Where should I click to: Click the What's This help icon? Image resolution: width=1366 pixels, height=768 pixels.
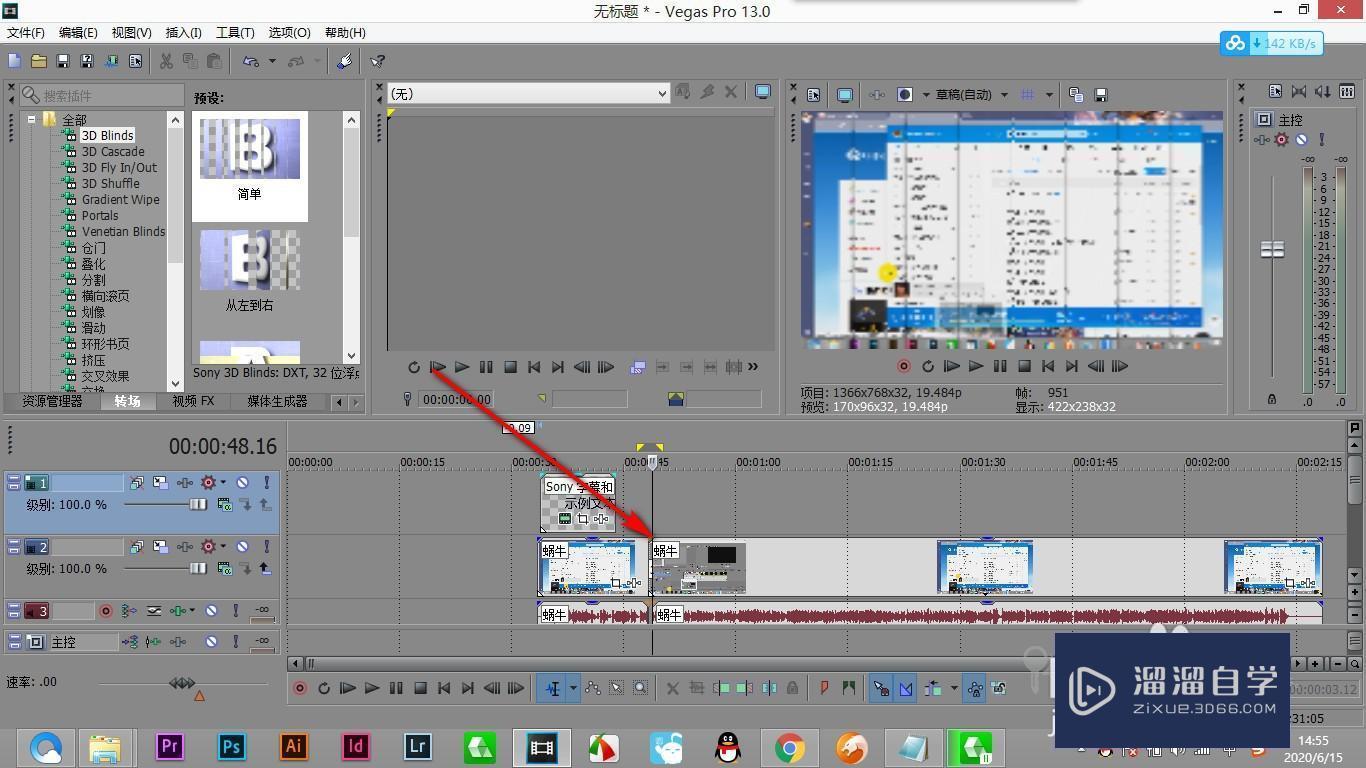(x=377, y=61)
